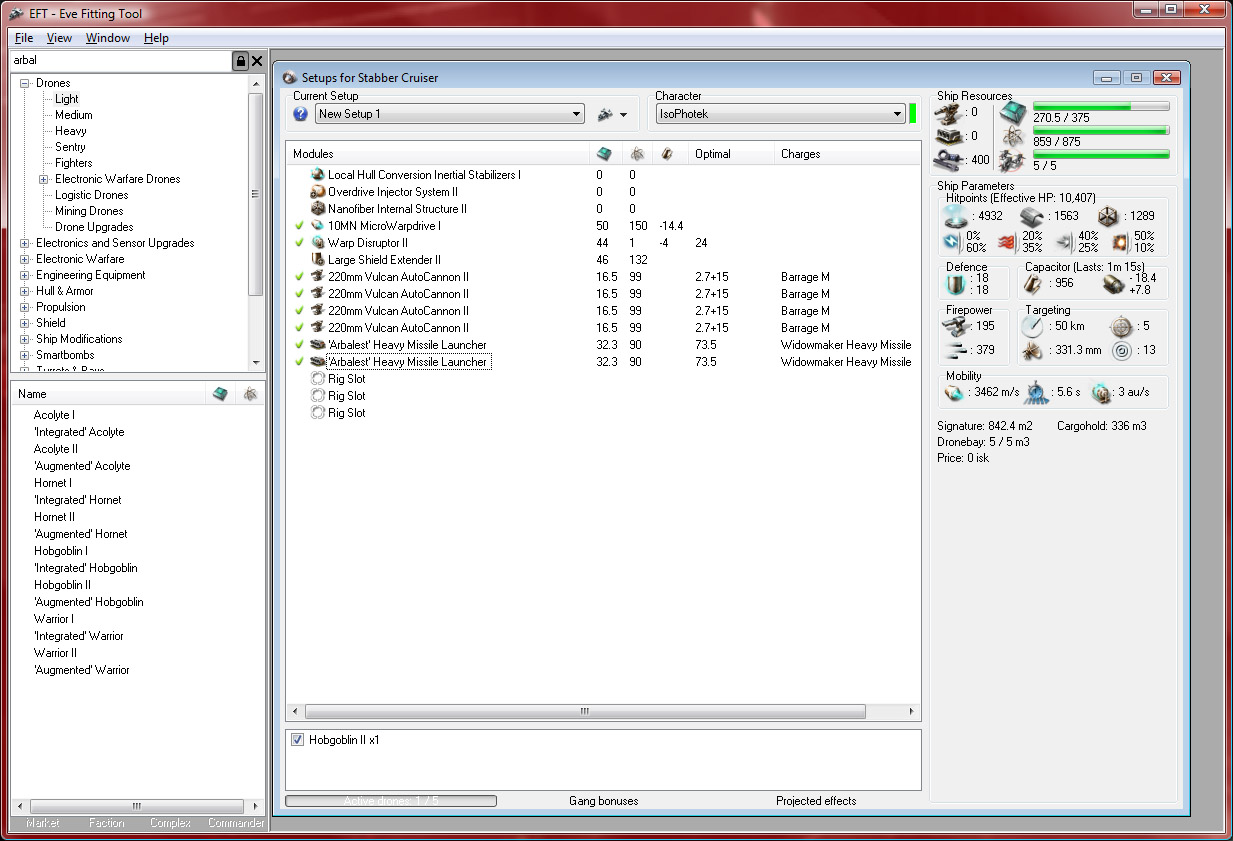The height and width of the screenshot is (841, 1233).
Task: Expand the Propulsion node
Action: point(25,307)
